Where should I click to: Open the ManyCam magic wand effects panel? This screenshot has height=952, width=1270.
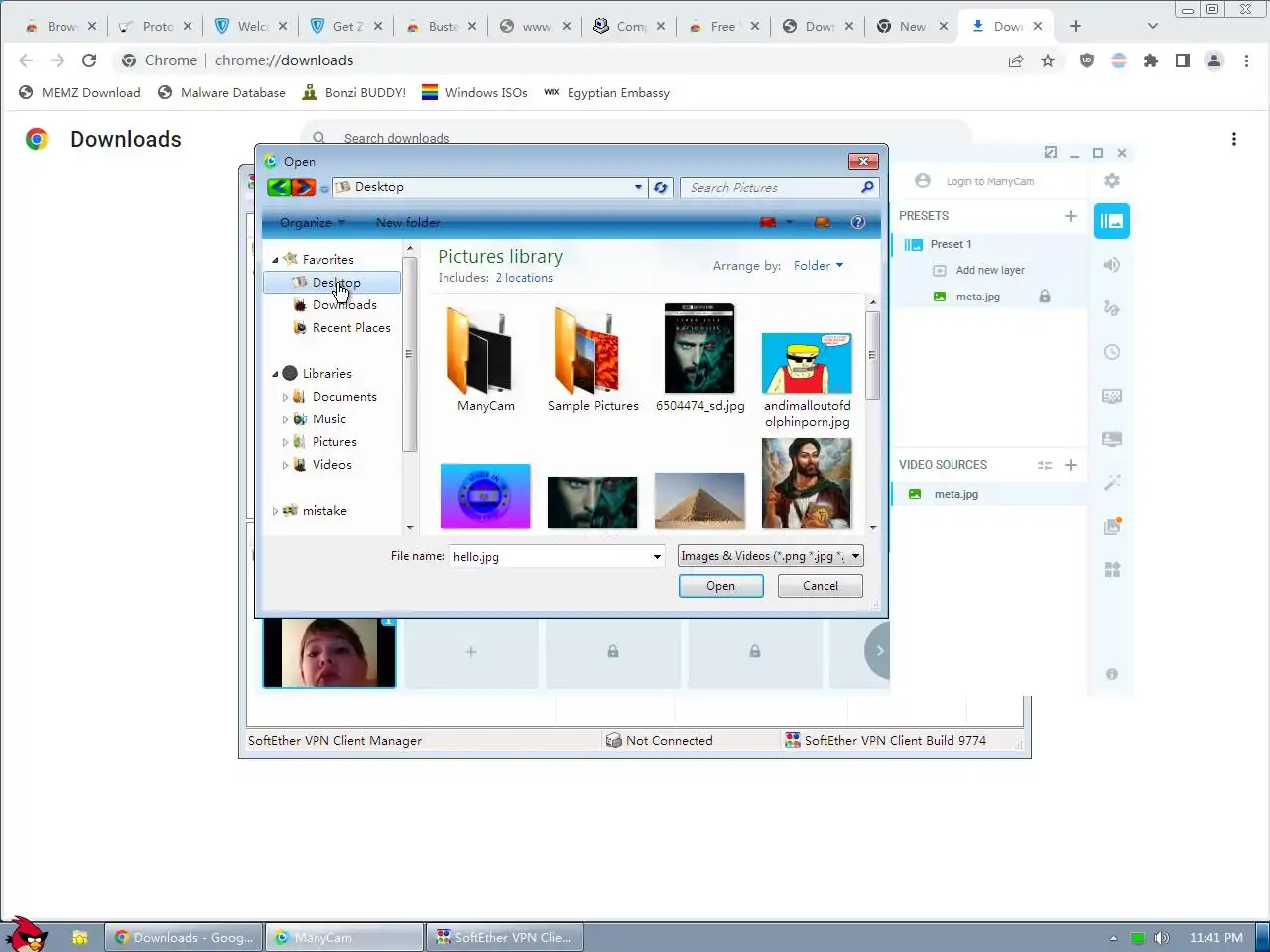pyautogui.click(x=1112, y=482)
